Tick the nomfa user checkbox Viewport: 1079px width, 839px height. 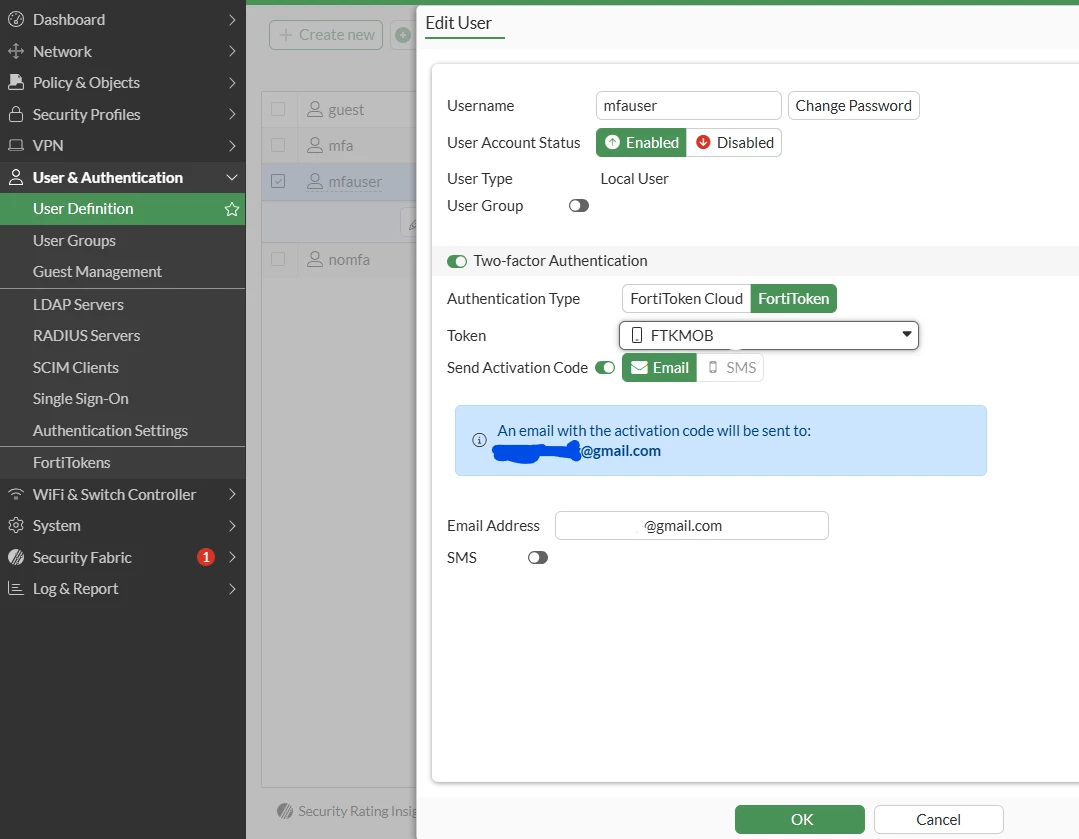point(278,259)
